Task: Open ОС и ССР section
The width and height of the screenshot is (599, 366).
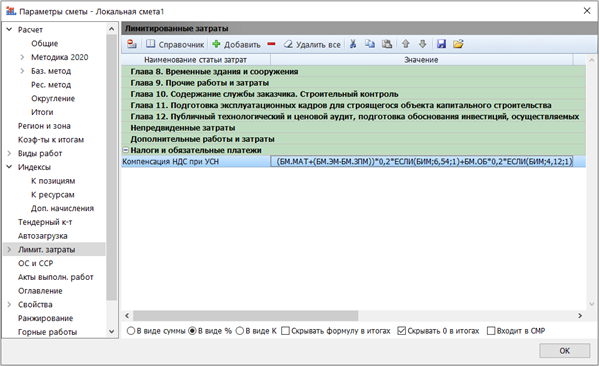Action: pyautogui.click(x=35, y=263)
